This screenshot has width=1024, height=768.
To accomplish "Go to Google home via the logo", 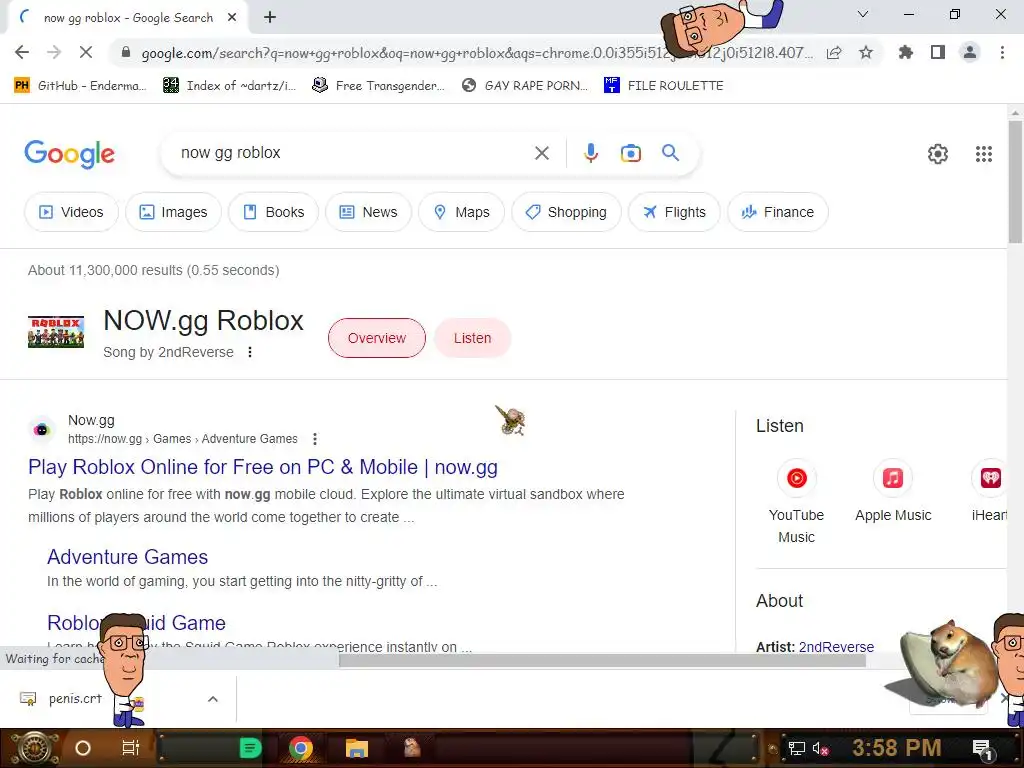I will [69, 154].
